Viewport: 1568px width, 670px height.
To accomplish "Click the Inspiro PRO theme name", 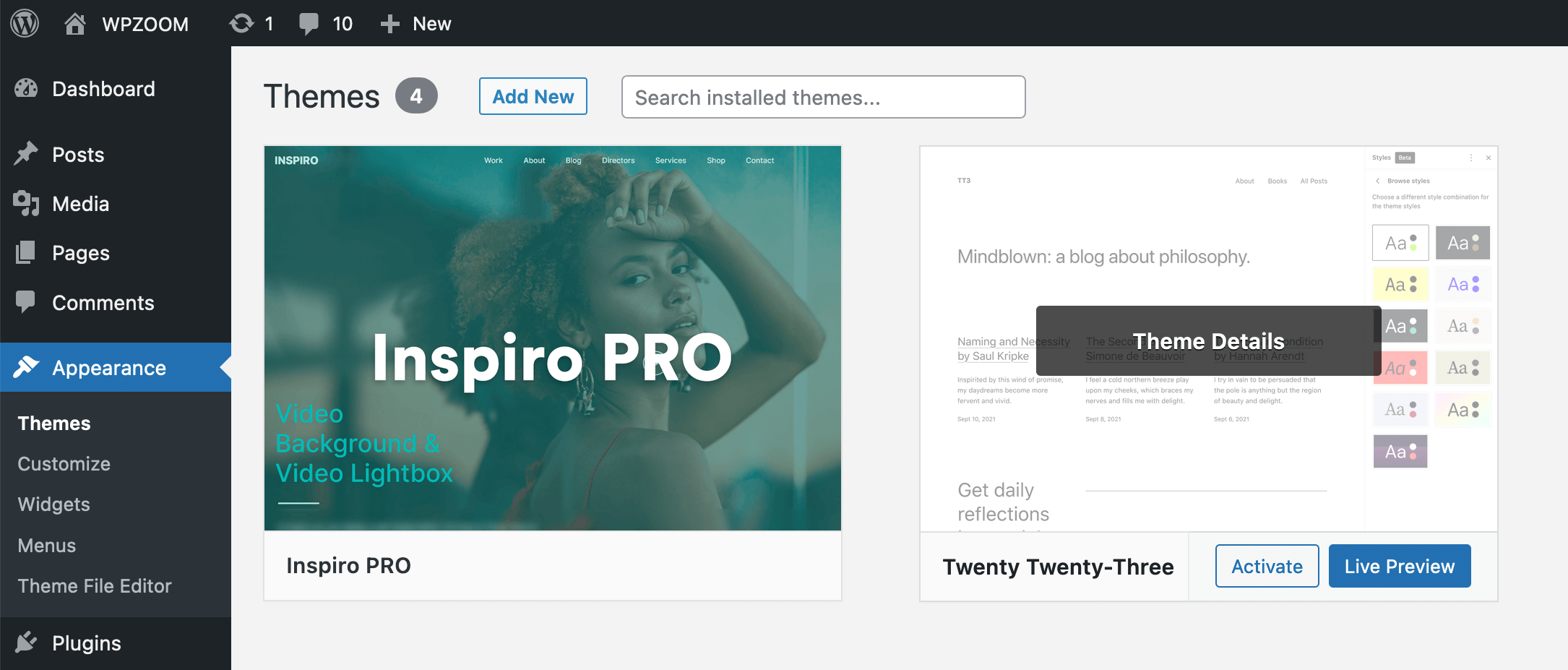I will [348, 565].
